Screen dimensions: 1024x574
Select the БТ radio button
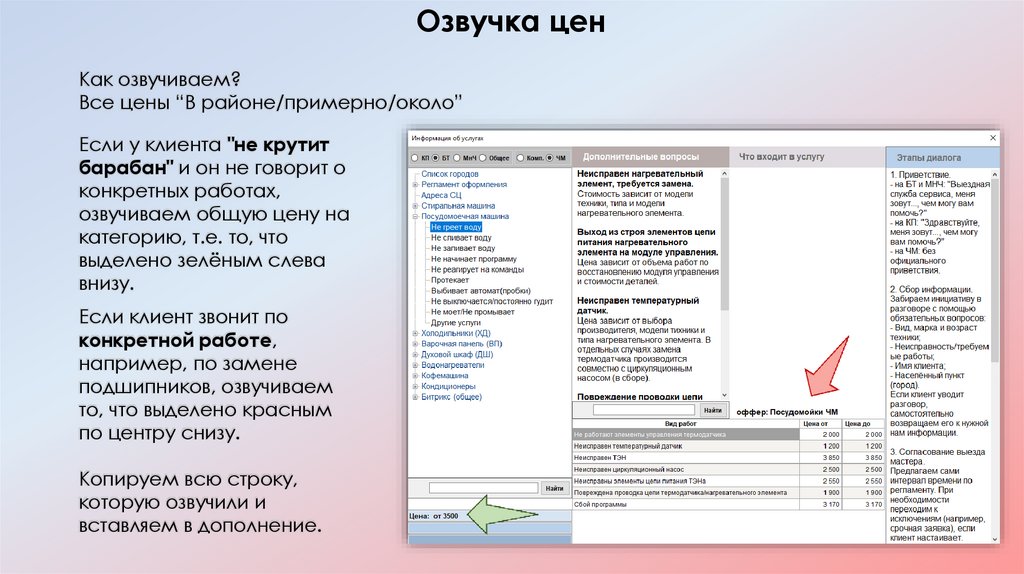tap(436, 158)
